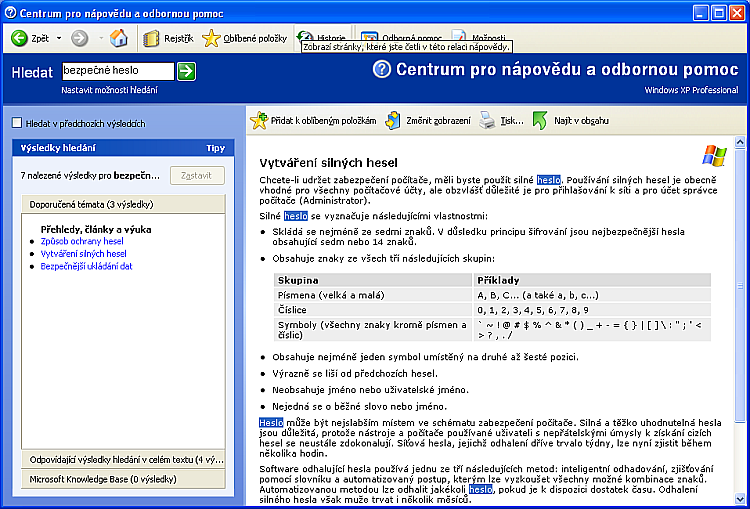Viewport: 750px width, 509px height.
Task: Open Tipy in search results header
Action: click(x=215, y=148)
